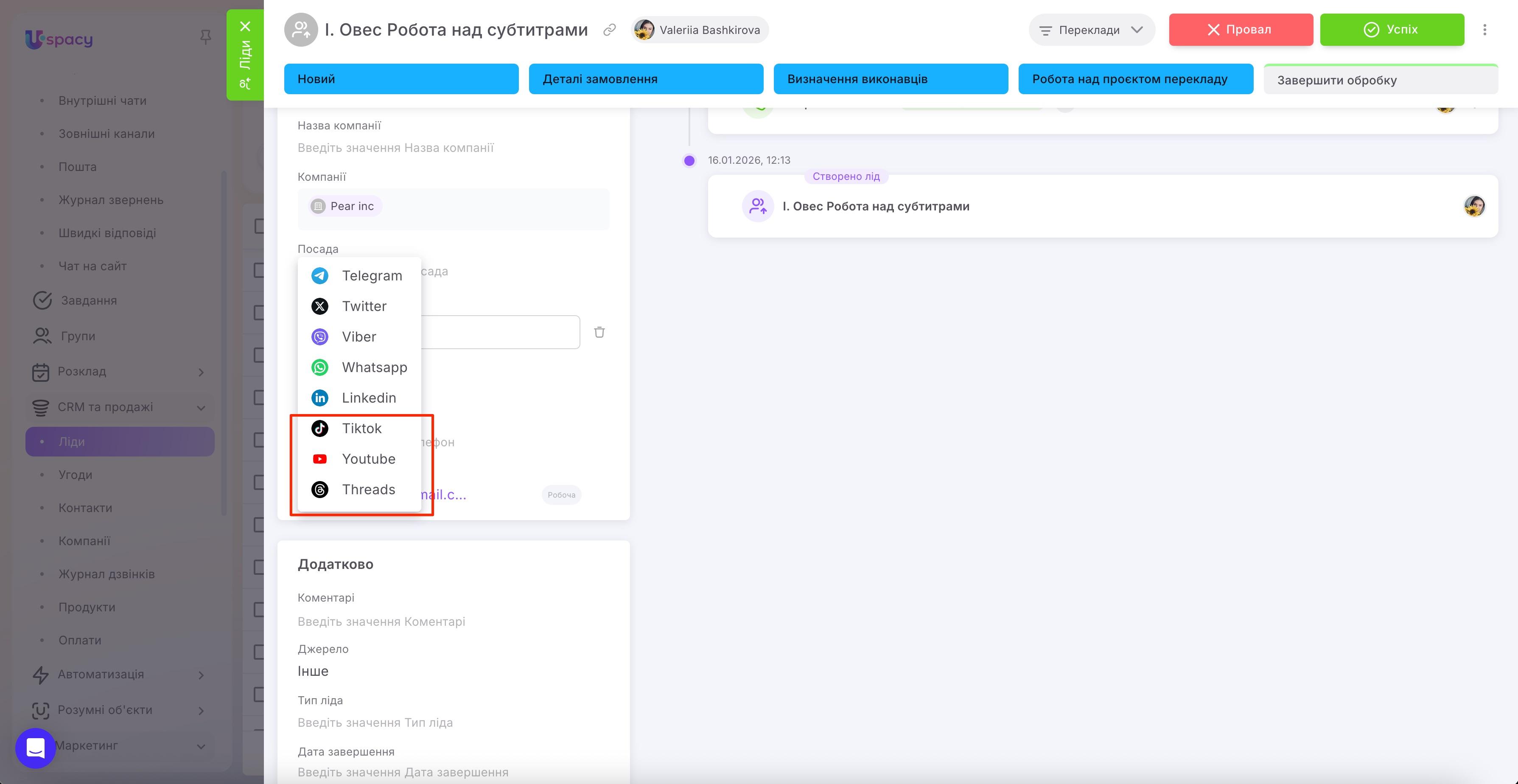Open Valeriia Bashkirova responsible chip

click(700, 29)
